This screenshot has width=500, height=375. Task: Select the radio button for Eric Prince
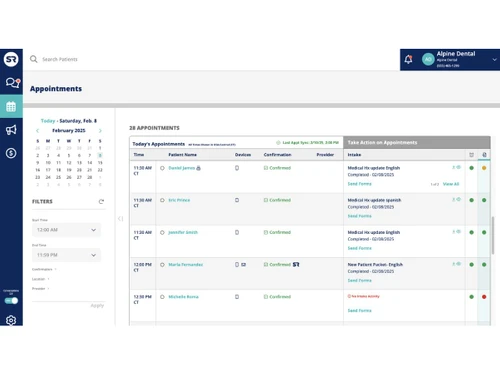pos(162,200)
